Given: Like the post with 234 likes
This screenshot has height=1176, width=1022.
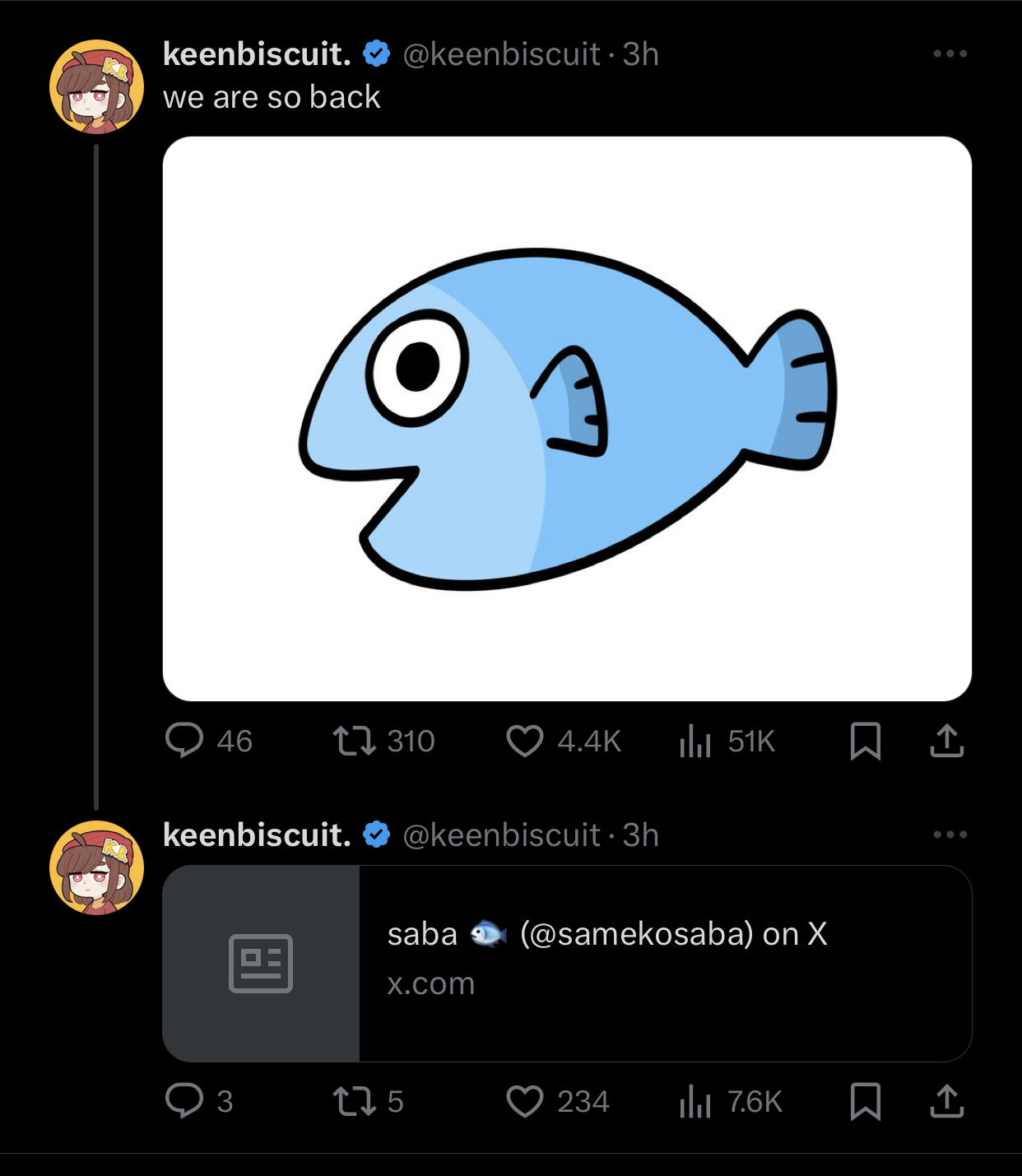Looking at the screenshot, I should coord(525,1101).
